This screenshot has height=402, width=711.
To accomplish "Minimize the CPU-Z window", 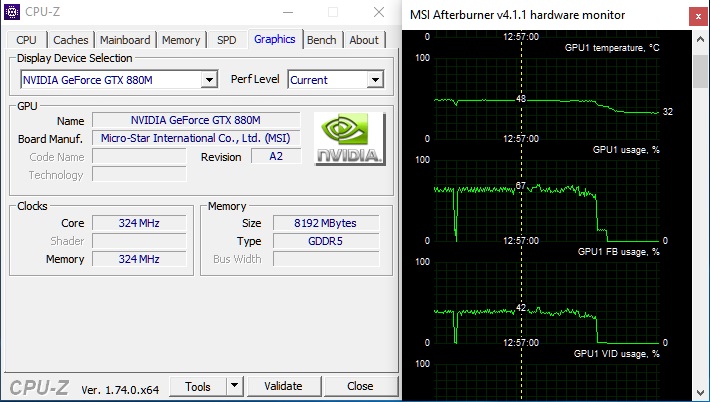I will coord(288,12).
